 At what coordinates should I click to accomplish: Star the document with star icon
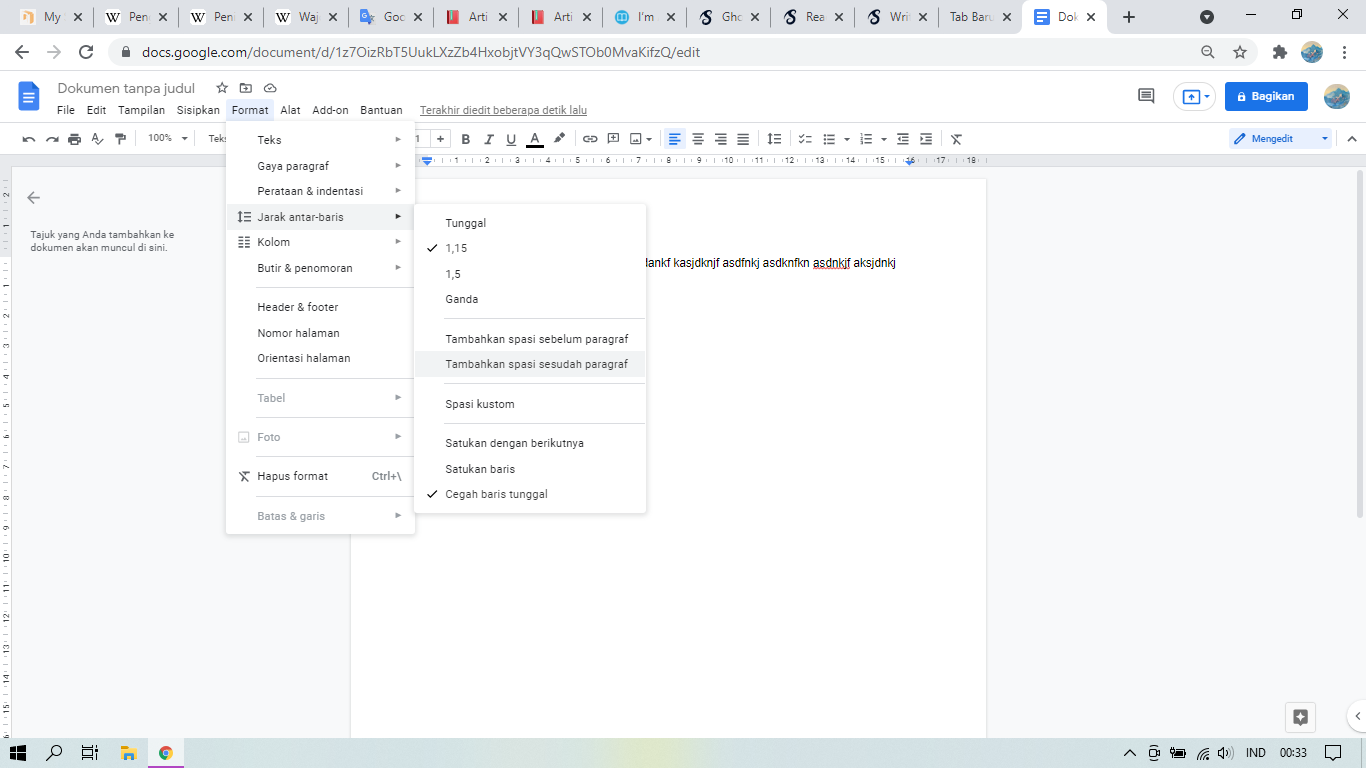[222, 88]
